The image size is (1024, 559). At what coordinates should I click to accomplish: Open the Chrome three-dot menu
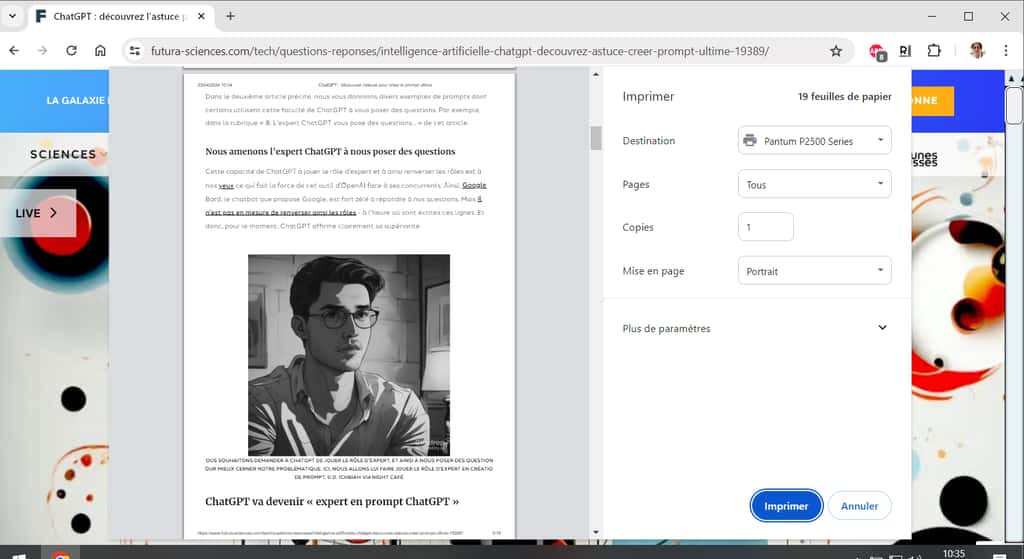click(x=1006, y=50)
